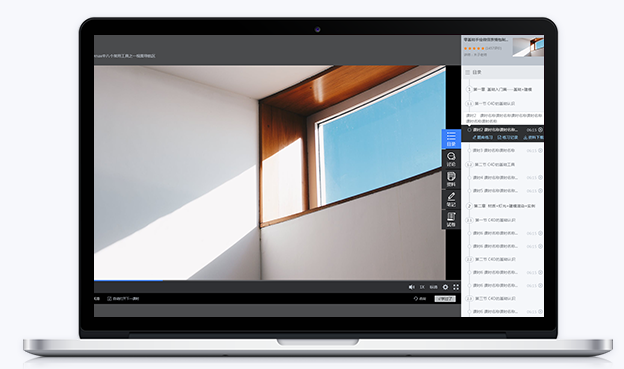The image size is (624, 369).
Task: Open the 笔记 notes pencil icon
Action: click(451, 199)
